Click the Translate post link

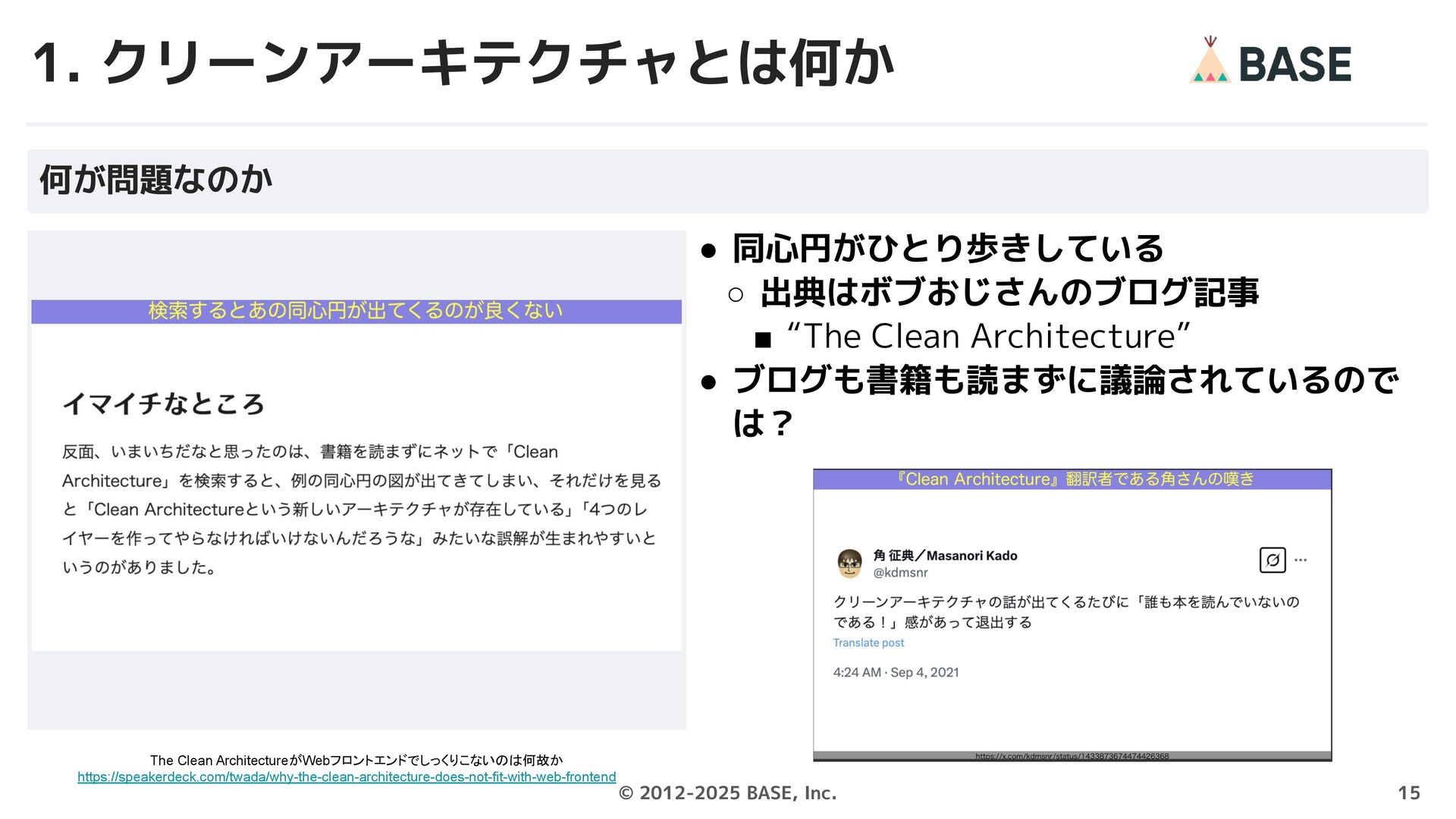coord(868,643)
